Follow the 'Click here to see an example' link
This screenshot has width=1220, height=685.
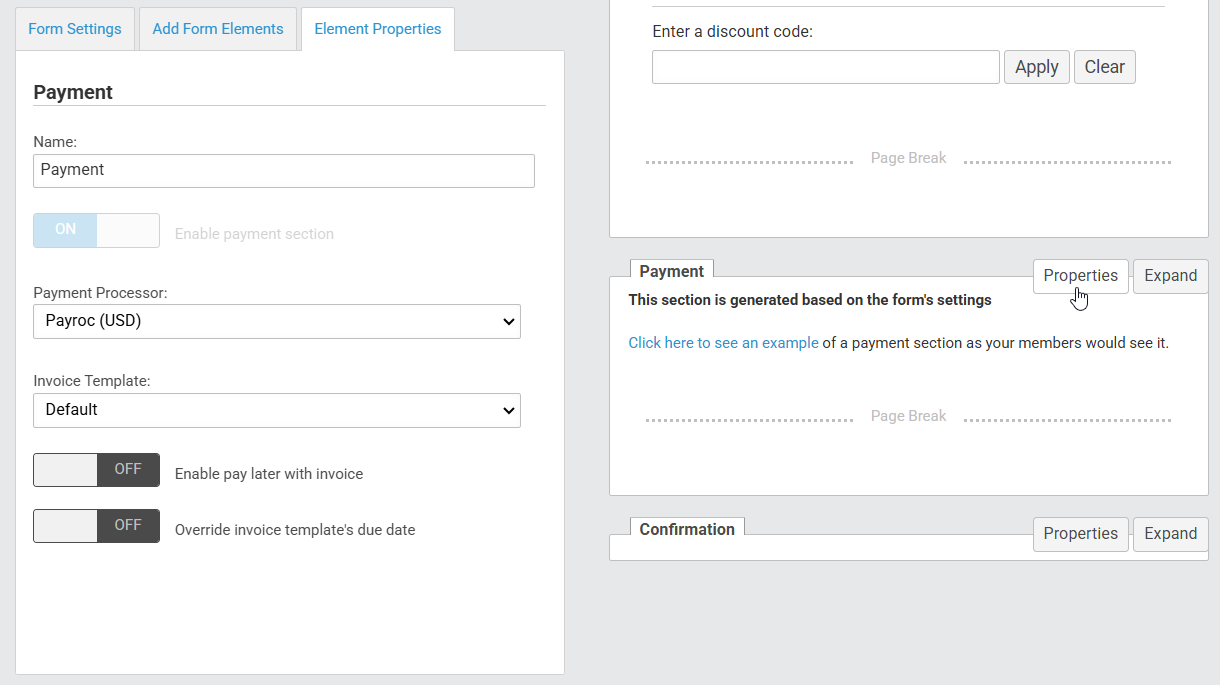coord(723,343)
